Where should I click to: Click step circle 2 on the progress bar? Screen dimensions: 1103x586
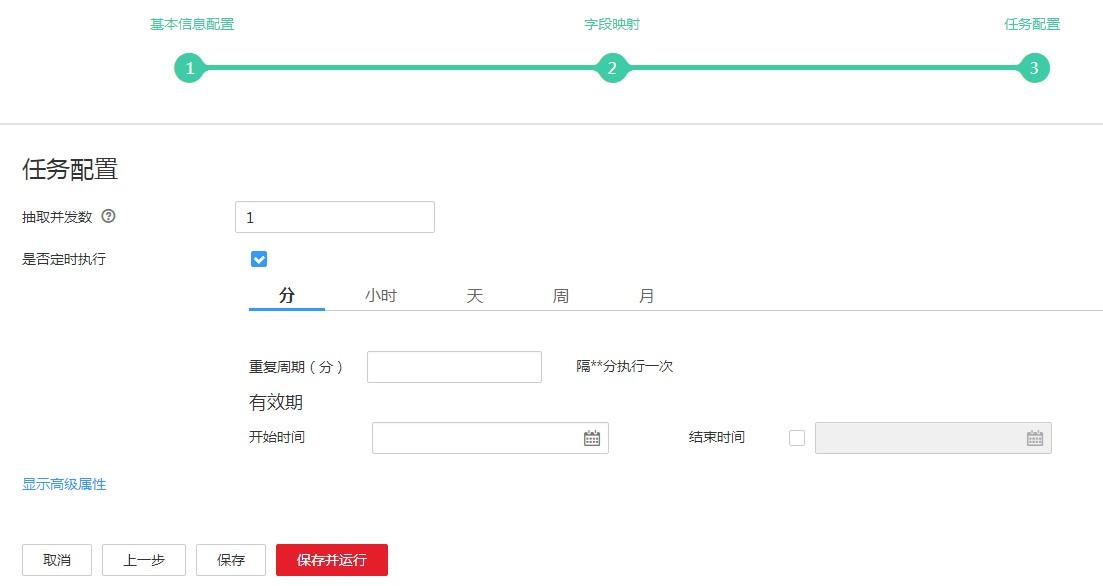click(613, 68)
